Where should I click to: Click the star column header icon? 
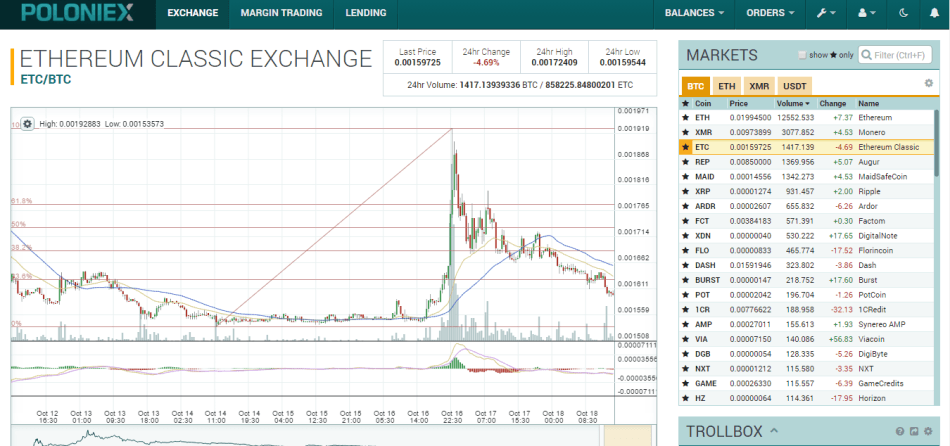686,104
